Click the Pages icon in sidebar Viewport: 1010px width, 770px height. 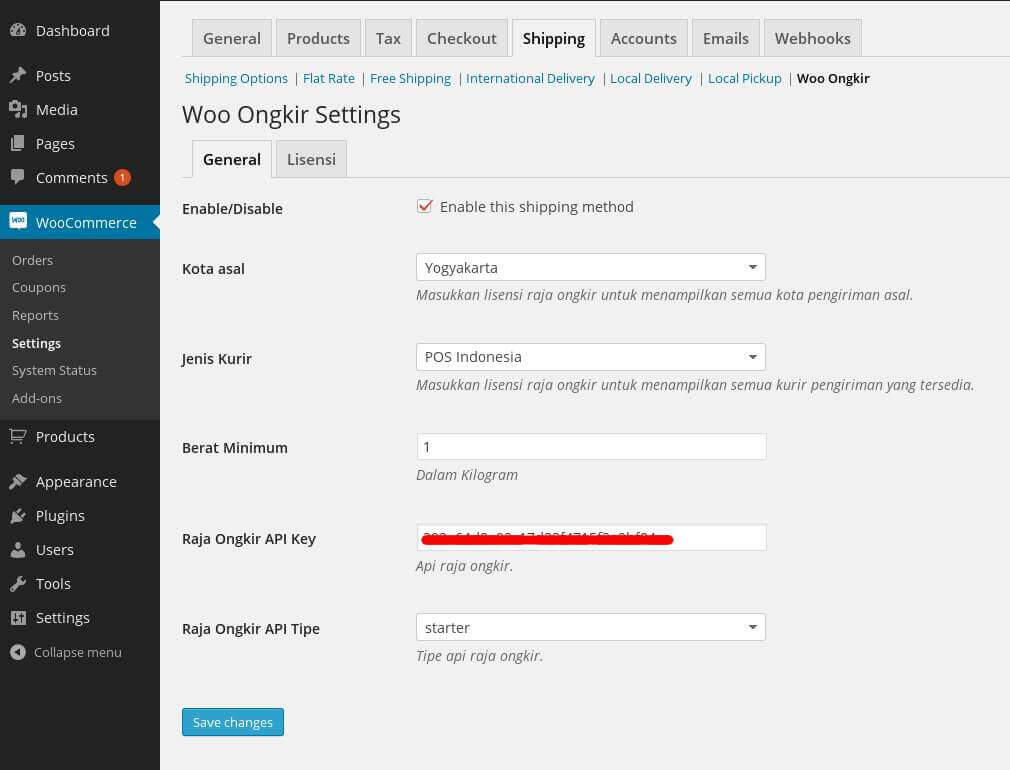[18, 143]
